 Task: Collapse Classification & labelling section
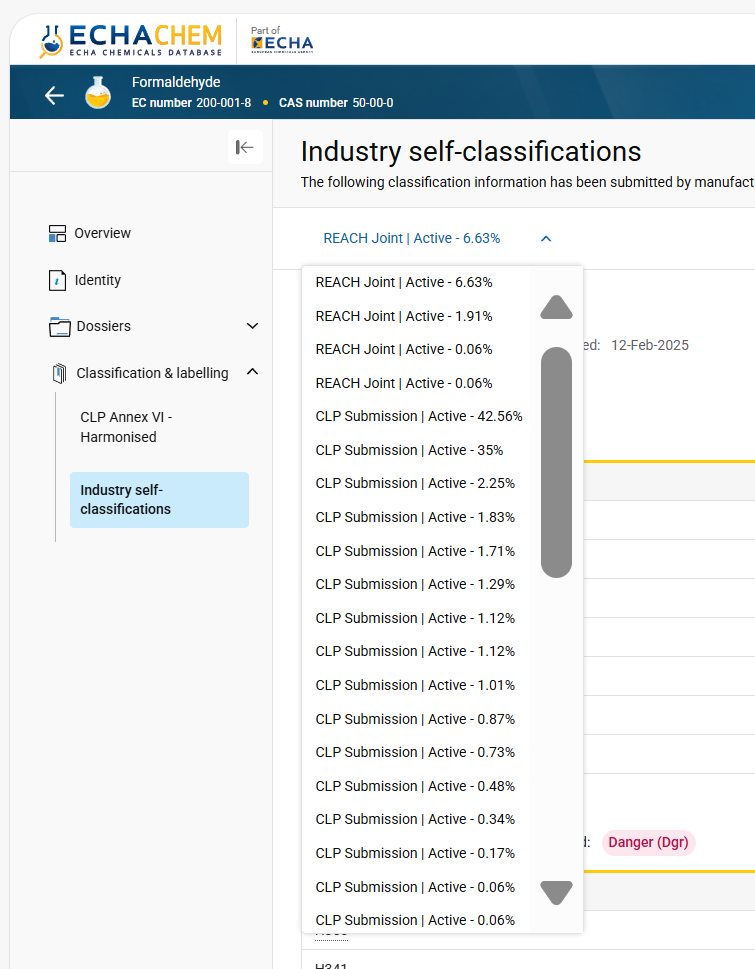pos(252,372)
